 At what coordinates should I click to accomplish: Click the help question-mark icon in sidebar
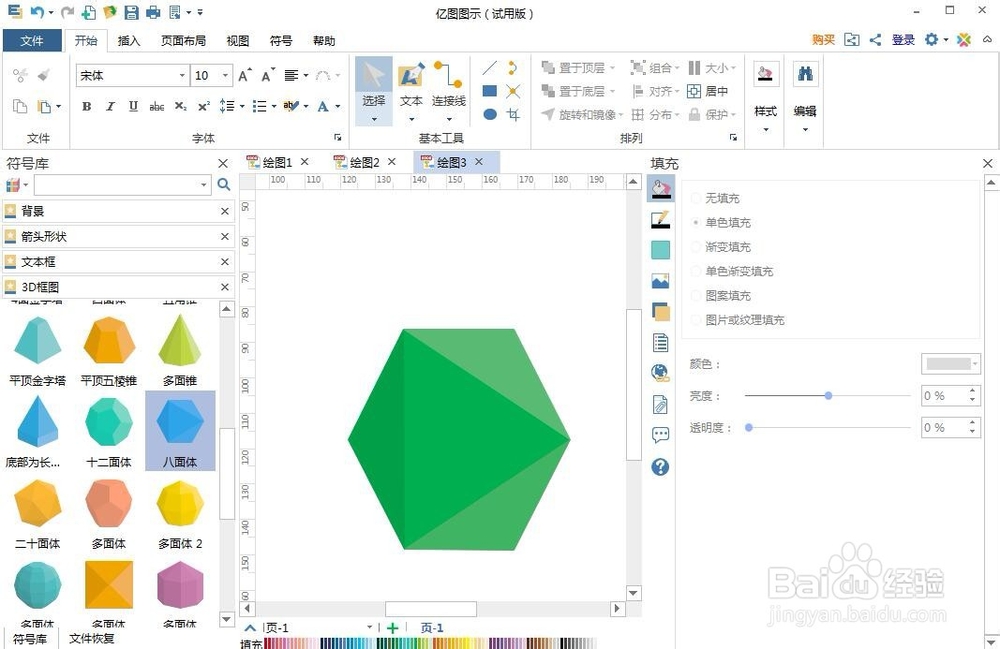(x=660, y=466)
